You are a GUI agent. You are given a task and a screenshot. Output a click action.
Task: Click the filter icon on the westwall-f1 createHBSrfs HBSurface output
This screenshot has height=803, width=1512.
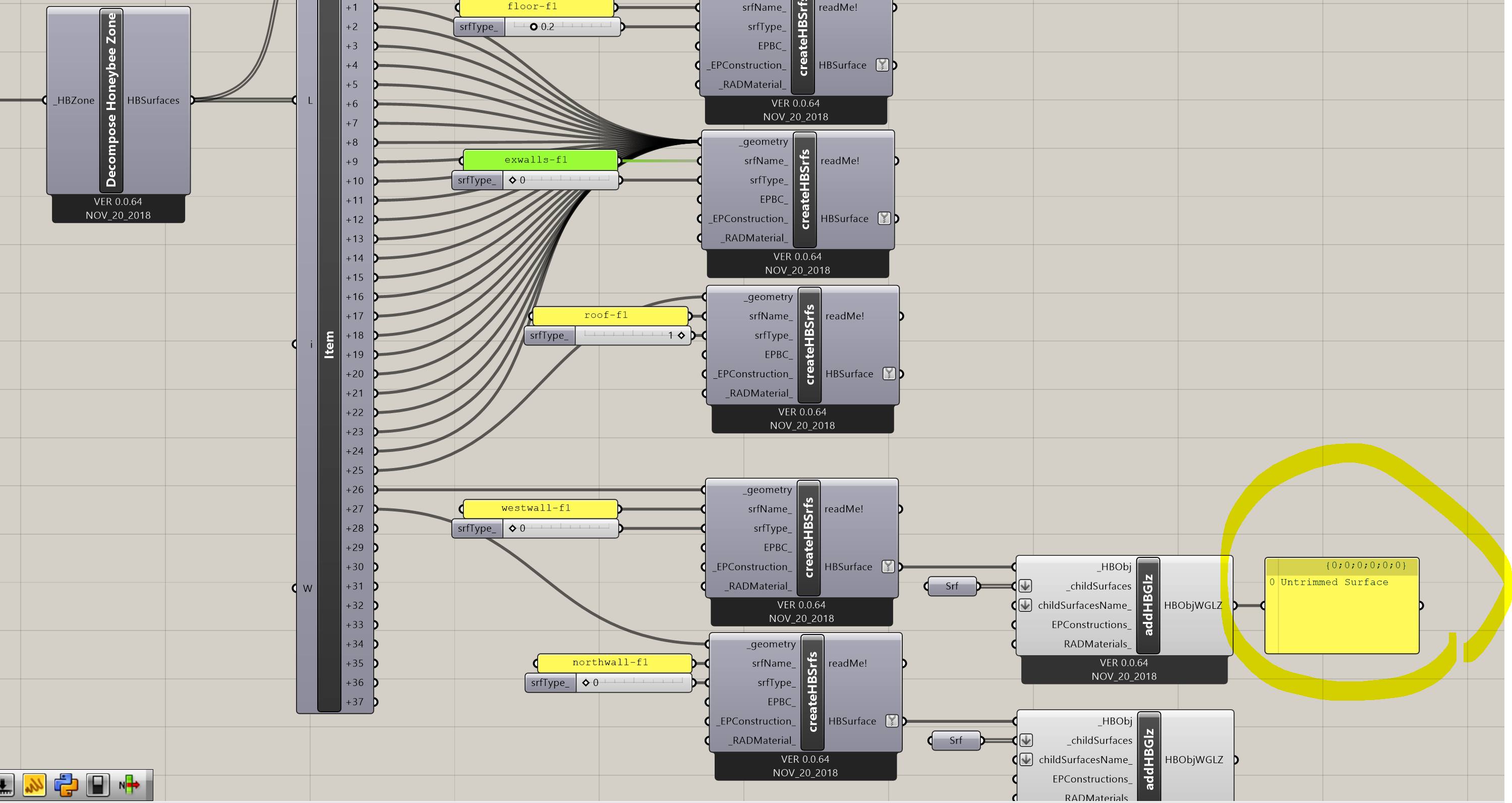coord(888,566)
